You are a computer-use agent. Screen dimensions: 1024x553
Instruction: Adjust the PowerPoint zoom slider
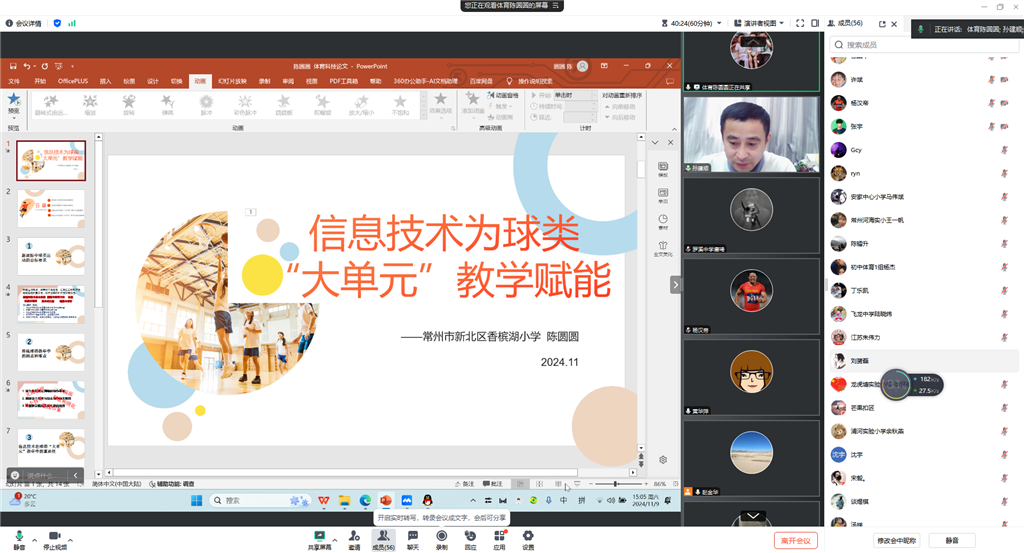tap(615, 484)
